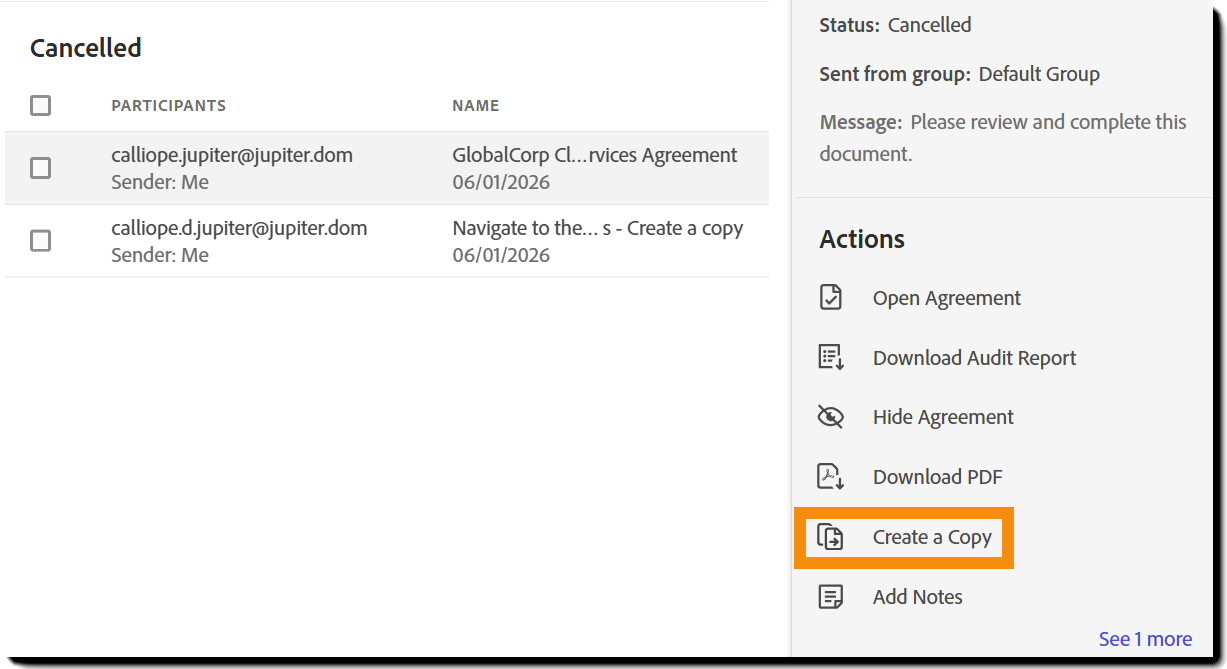Click the notes page icon next to Add Notes

tap(831, 596)
